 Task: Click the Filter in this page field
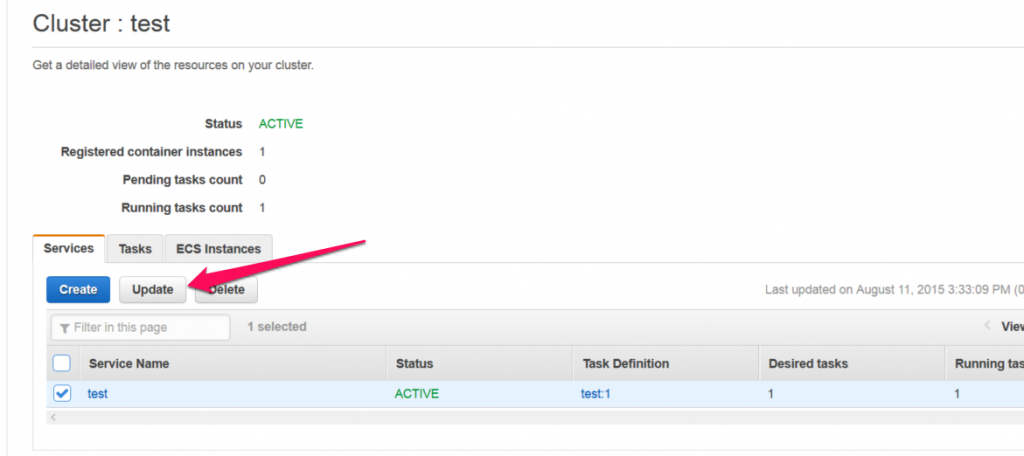pyautogui.click(x=140, y=327)
